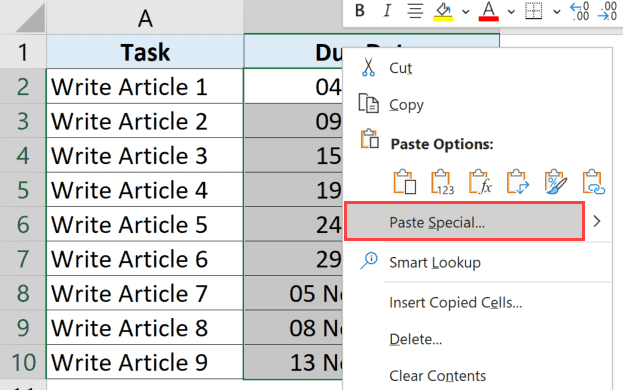Screen dimensions: 623x390
Task: Select row 5 header
Action: pyautogui.click(x=23, y=189)
